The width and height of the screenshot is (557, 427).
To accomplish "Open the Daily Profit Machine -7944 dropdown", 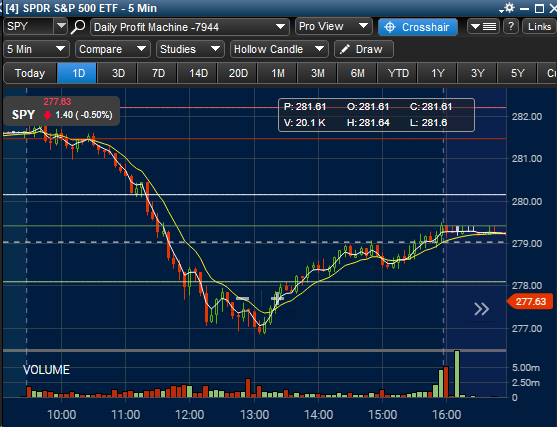I will pos(190,27).
